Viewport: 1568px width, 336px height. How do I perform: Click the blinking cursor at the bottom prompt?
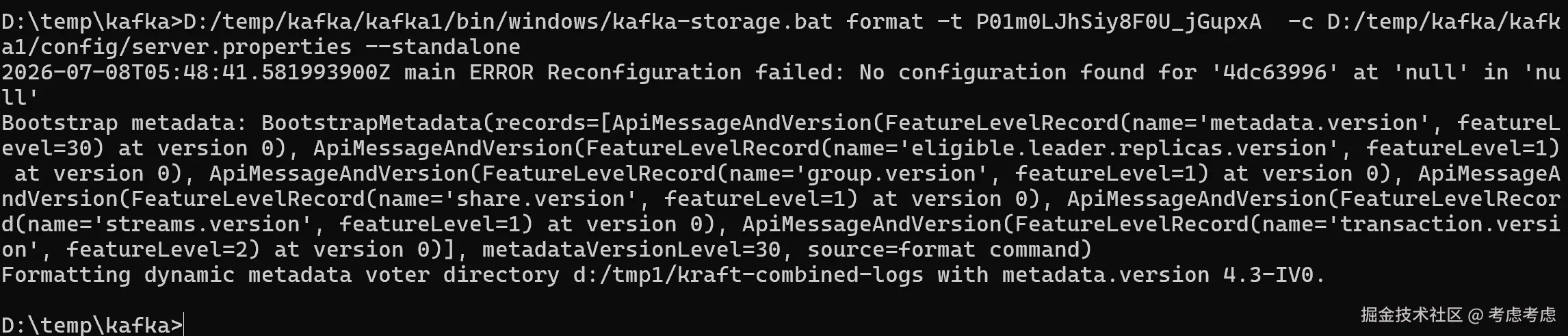click(x=184, y=324)
